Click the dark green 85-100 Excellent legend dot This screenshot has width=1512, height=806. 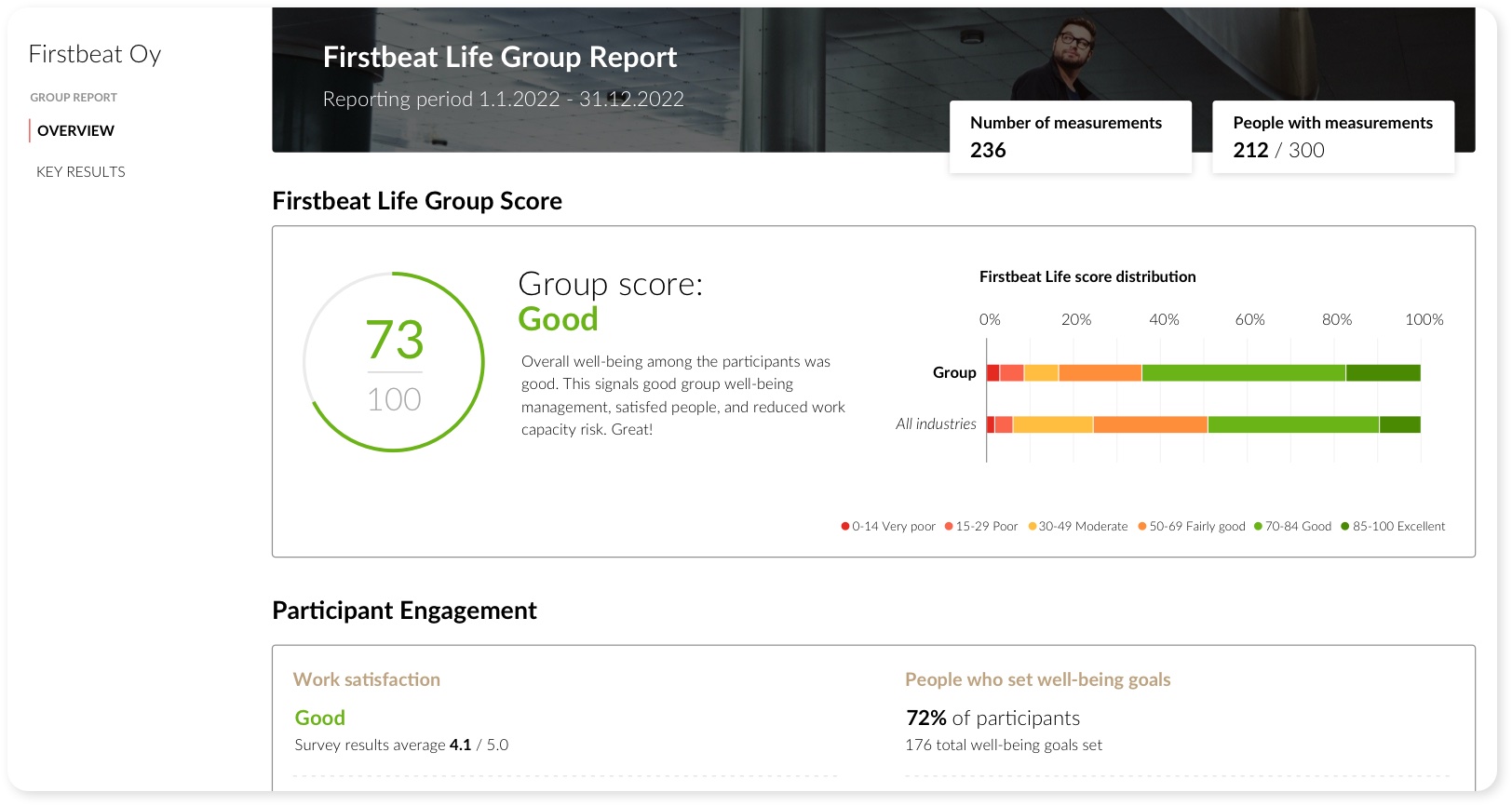coord(1345,526)
